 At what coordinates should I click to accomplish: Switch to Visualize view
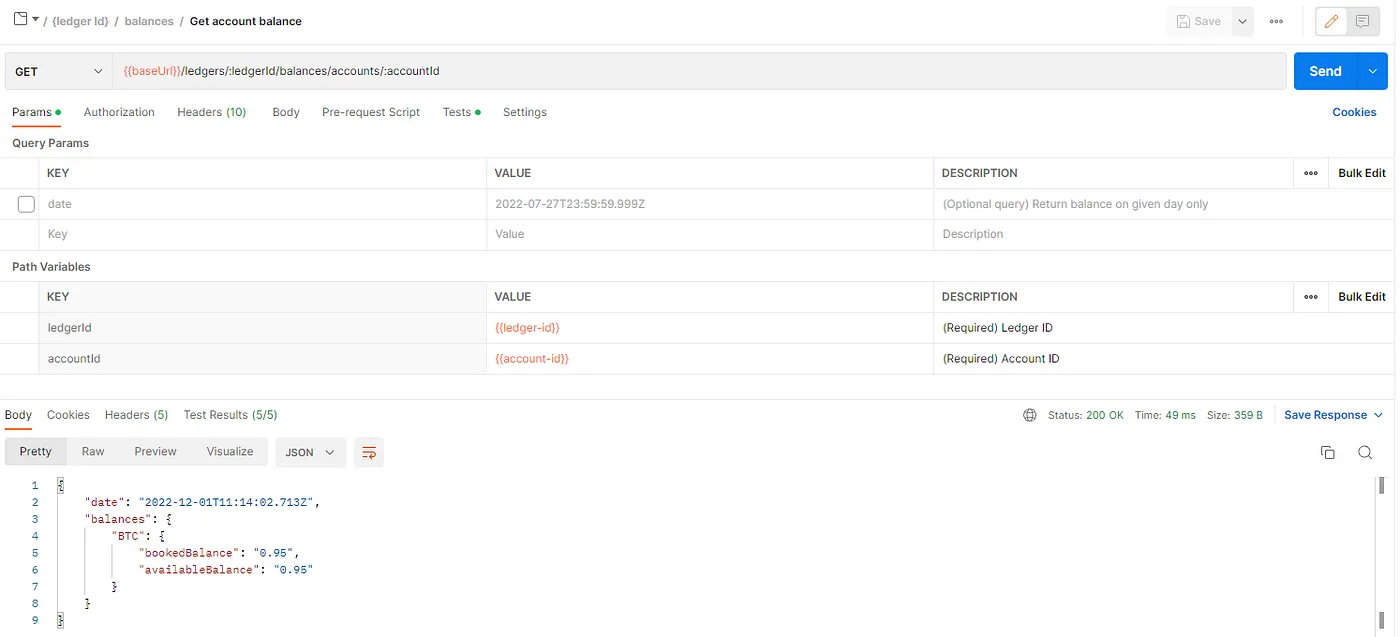coord(230,452)
